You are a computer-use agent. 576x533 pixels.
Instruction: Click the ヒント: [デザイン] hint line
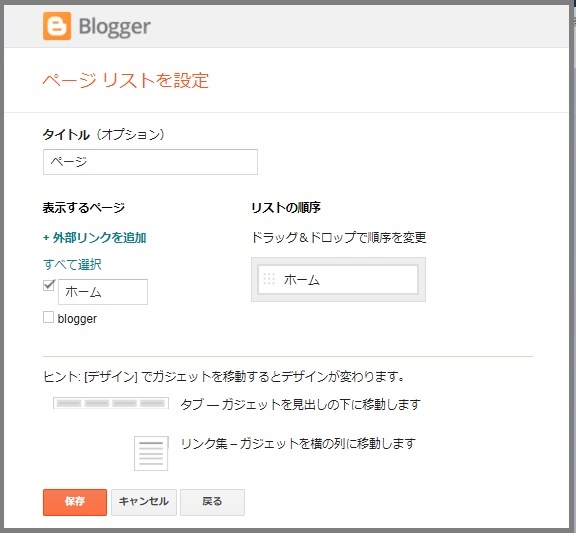pyautogui.click(x=224, y=377)
